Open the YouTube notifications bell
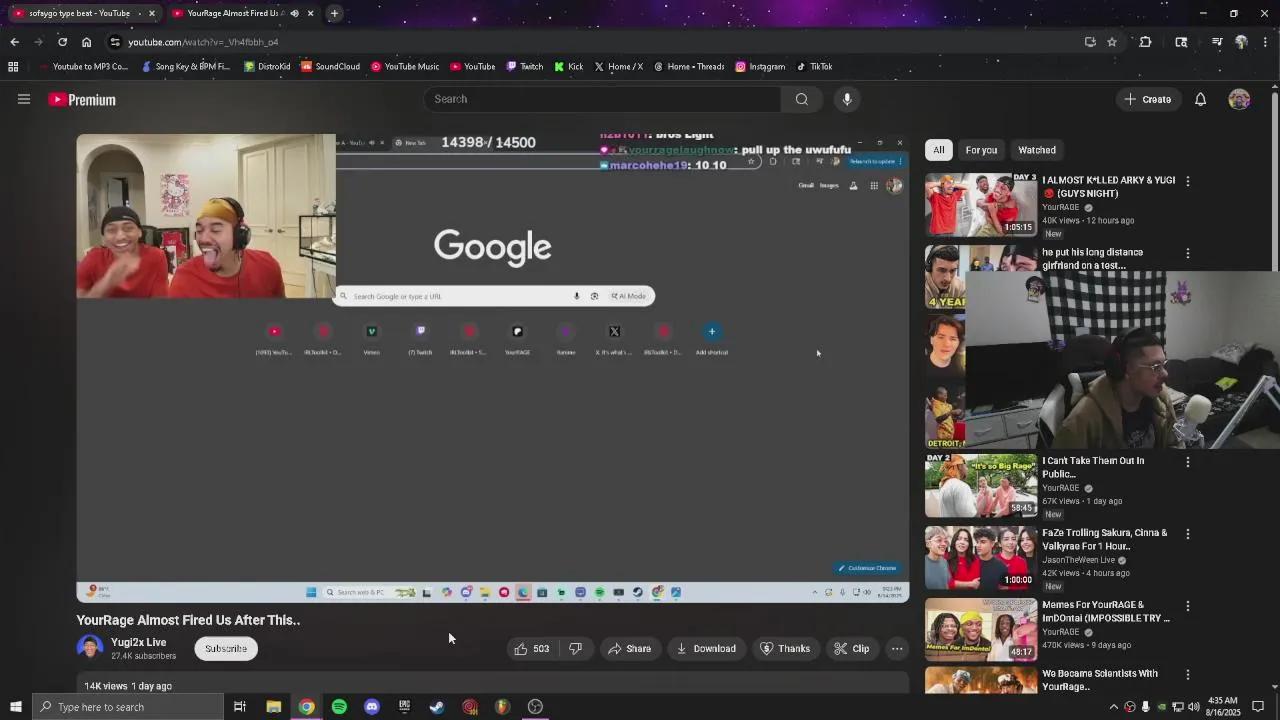The width and height of the screenshot is (1280, 720). pyautogui.click(x=1200, y=99)
